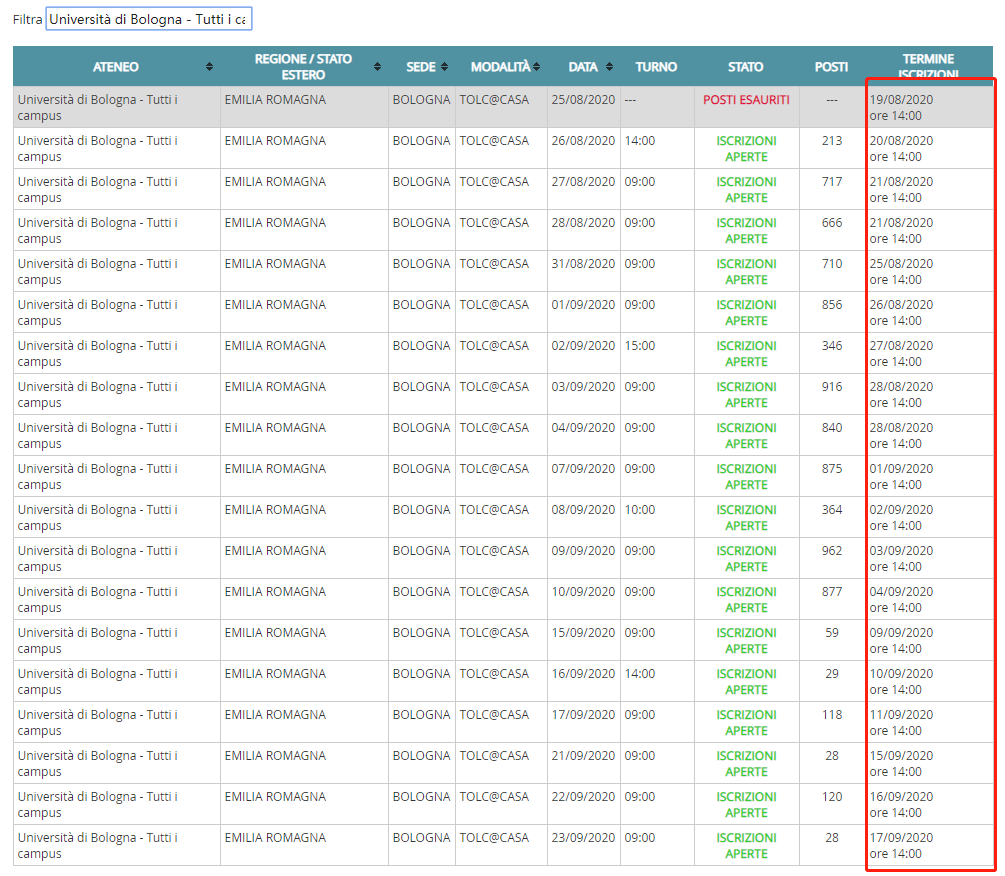1005x876 pixels.
Task: Click the ATENEO column header
Action: click(x=116, y=67)
